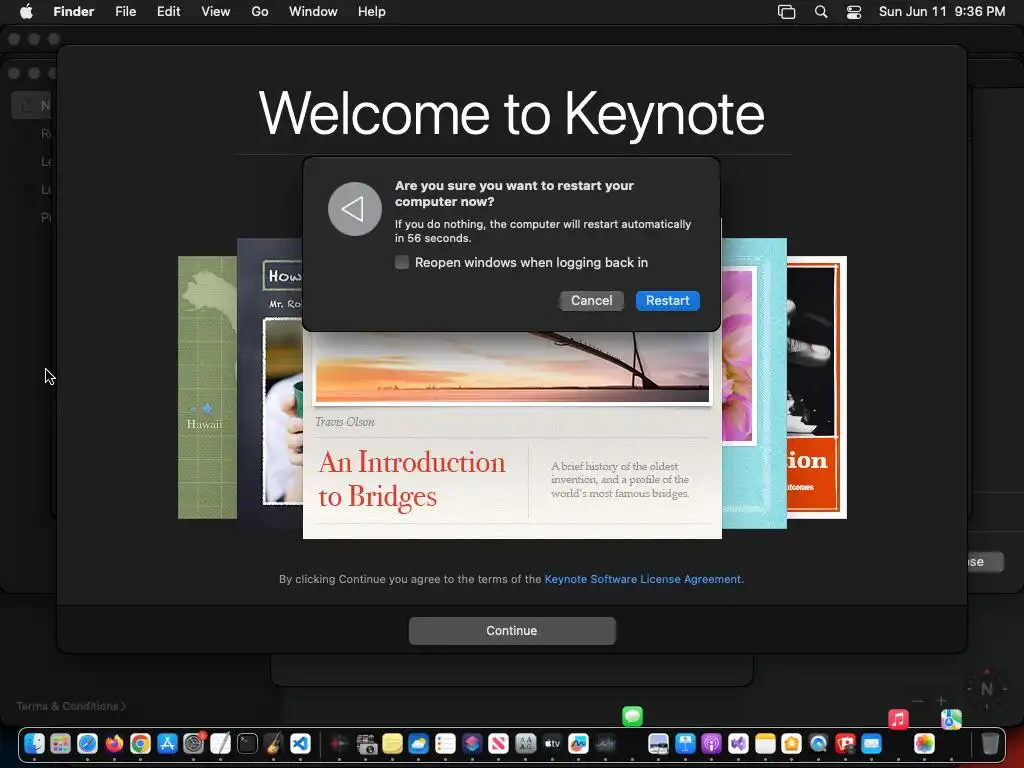Open the Window menu
This screenshot has height=768, width=1024.
pos(313,12)
